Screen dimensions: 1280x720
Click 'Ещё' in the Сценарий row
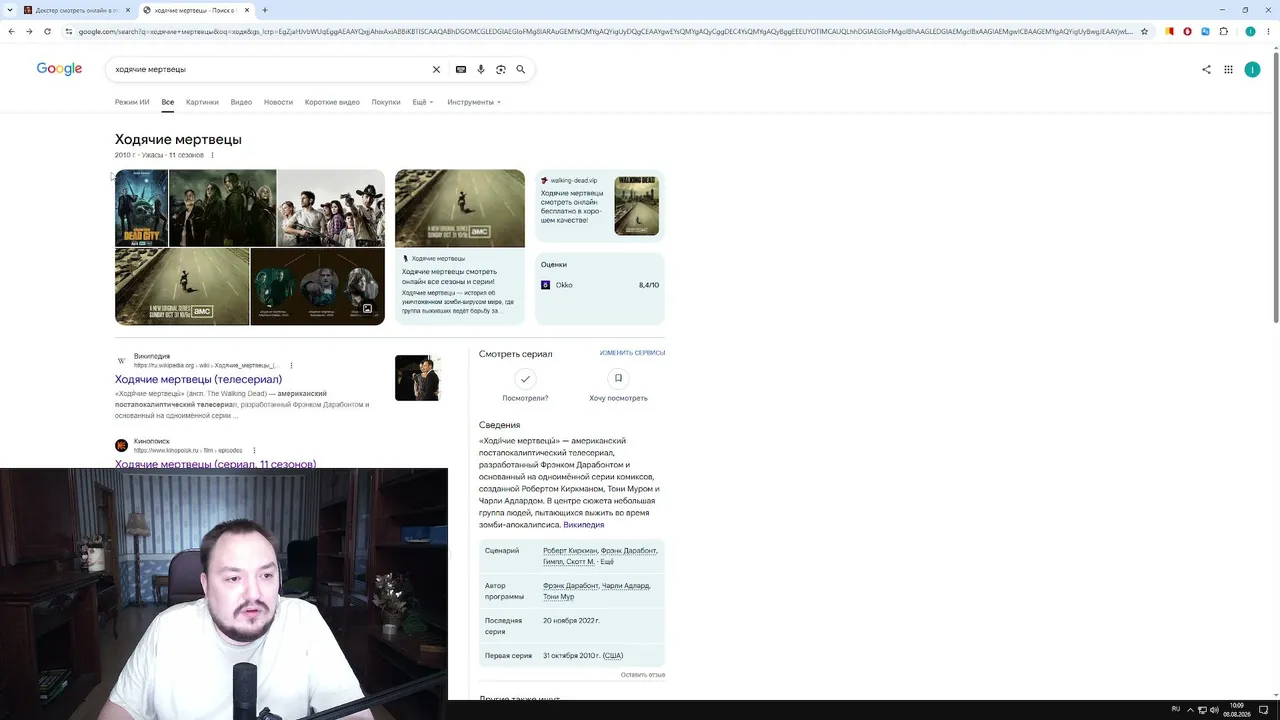click(x=607, y=562)
